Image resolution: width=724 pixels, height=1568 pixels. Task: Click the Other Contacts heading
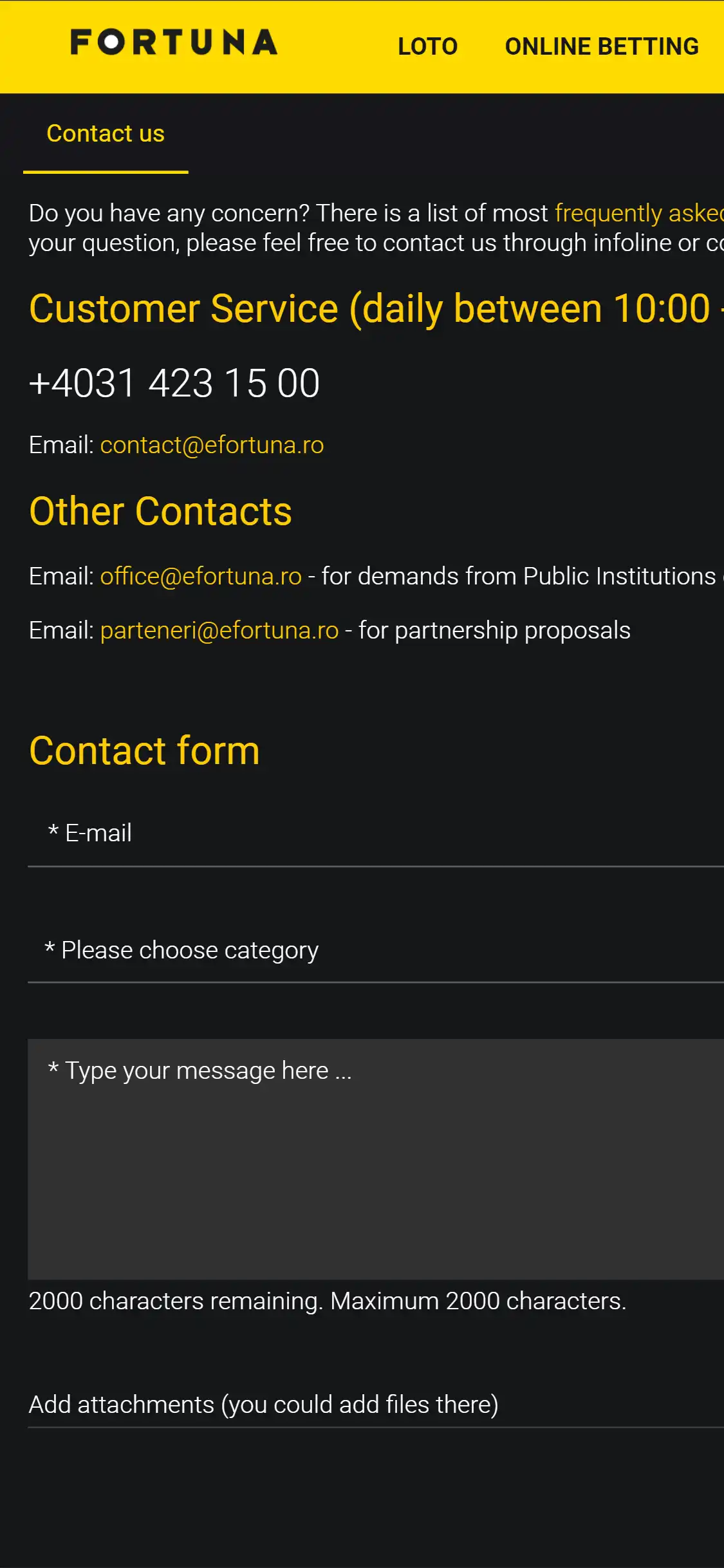[160, 512]
